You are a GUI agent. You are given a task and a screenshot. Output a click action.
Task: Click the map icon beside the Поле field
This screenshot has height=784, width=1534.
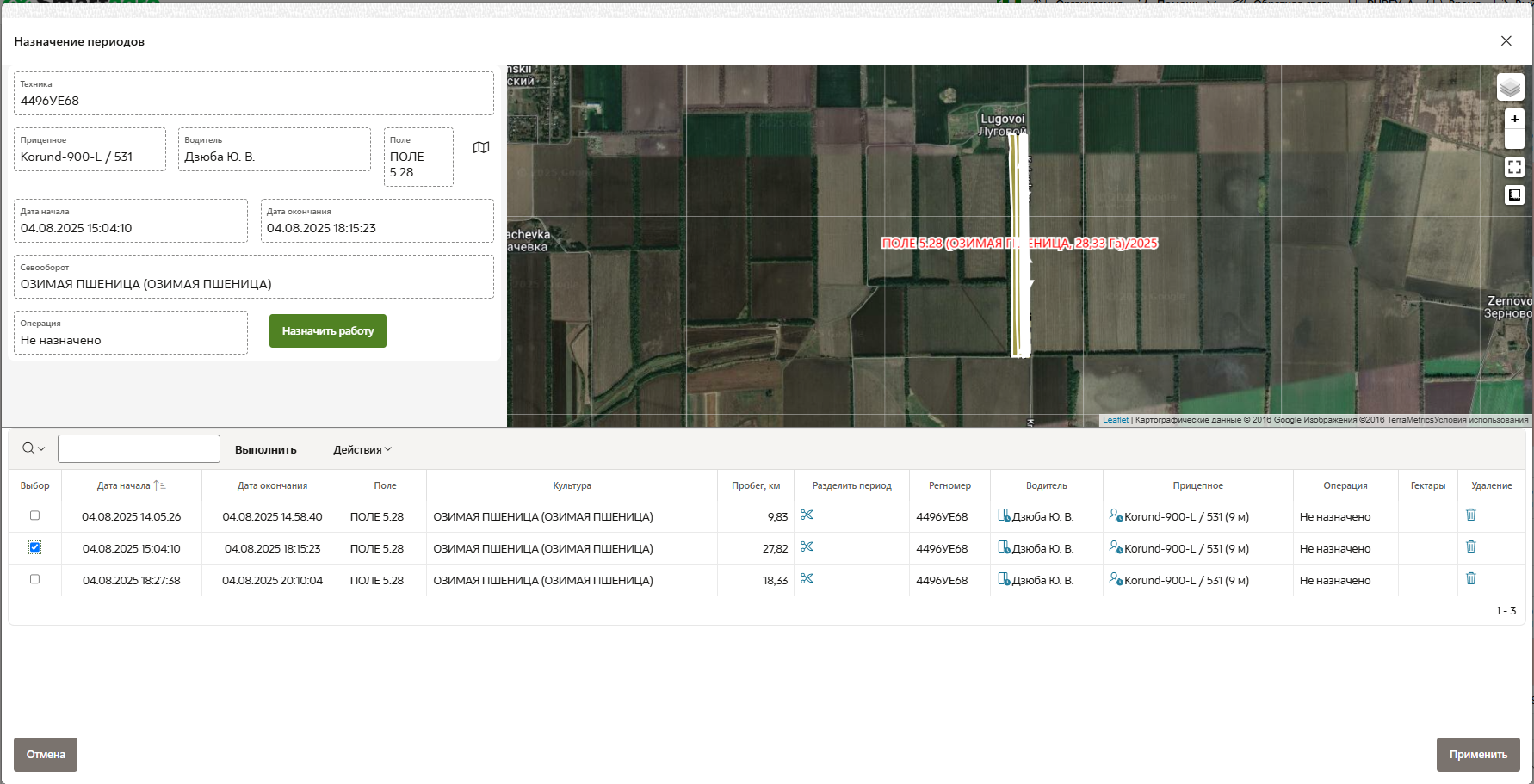point(481,148)
